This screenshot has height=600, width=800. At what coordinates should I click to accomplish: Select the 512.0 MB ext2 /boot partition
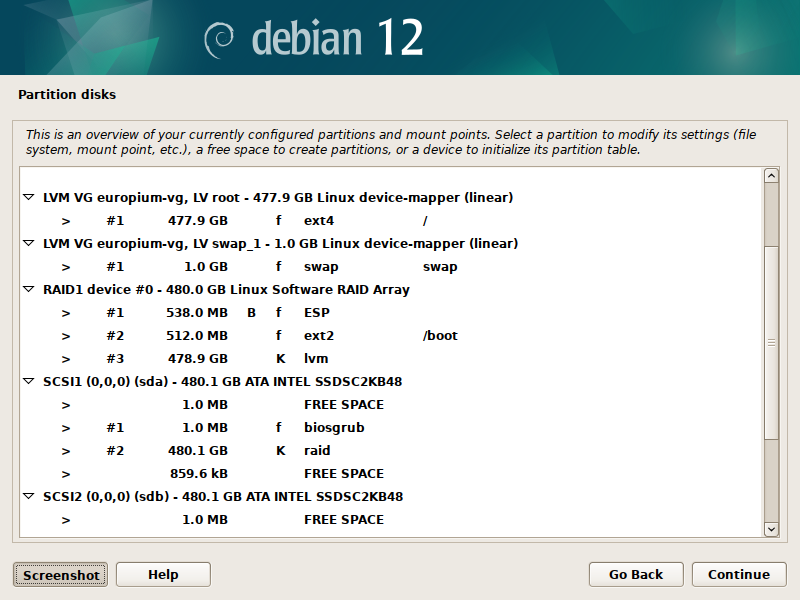pos(250,336)
